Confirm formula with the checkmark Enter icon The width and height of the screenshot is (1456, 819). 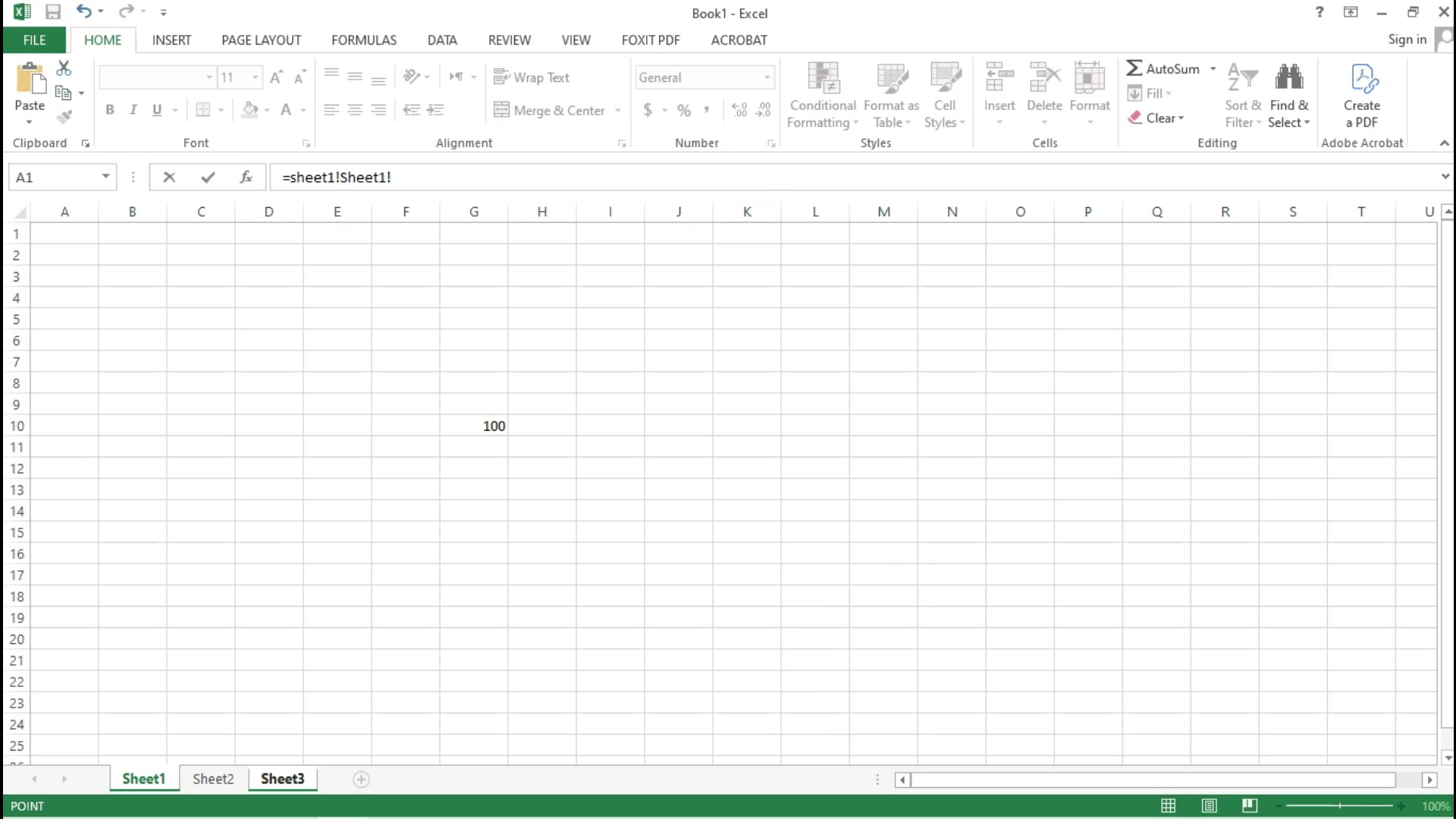tap(208, 177)
